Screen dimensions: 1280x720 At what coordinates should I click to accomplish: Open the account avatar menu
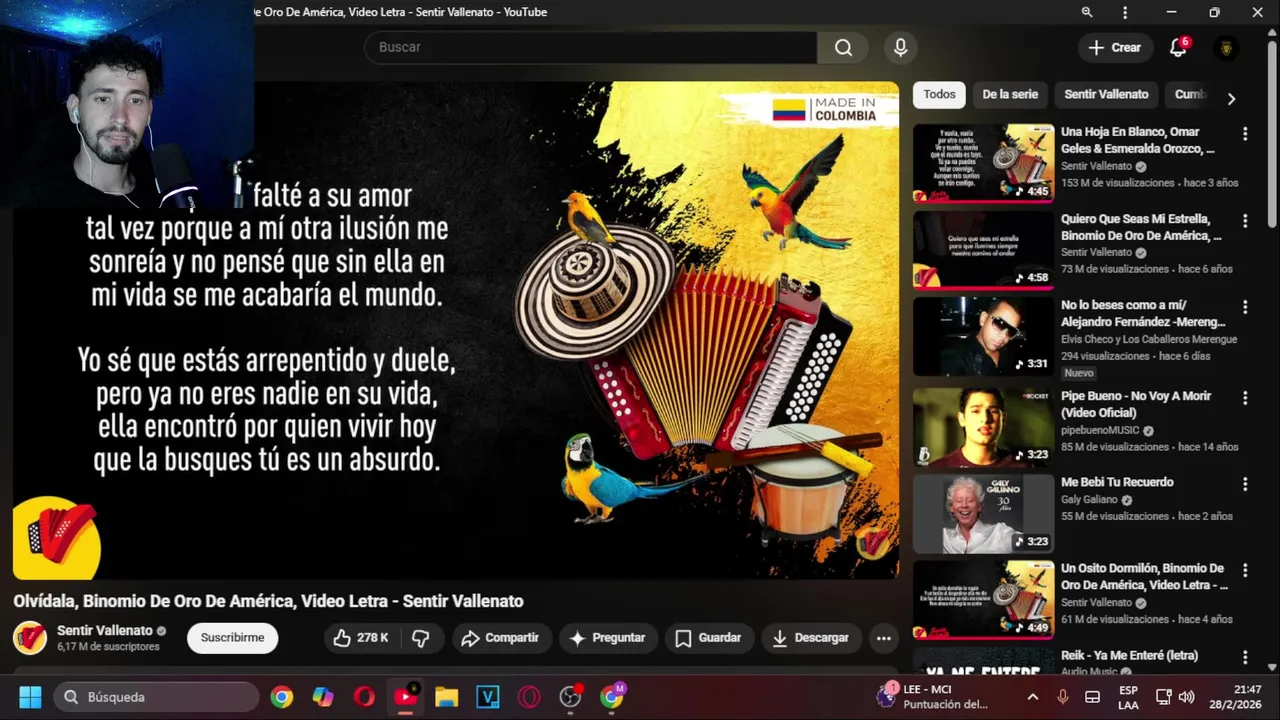coord(1226,47)
